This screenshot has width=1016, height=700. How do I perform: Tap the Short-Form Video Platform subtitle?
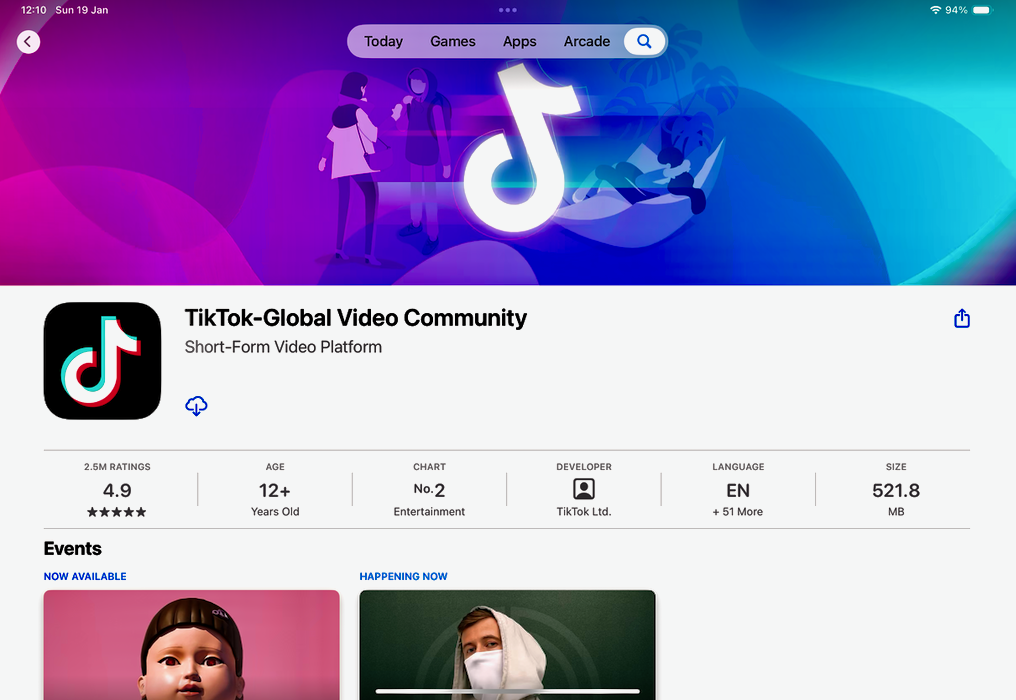[283, 347]
